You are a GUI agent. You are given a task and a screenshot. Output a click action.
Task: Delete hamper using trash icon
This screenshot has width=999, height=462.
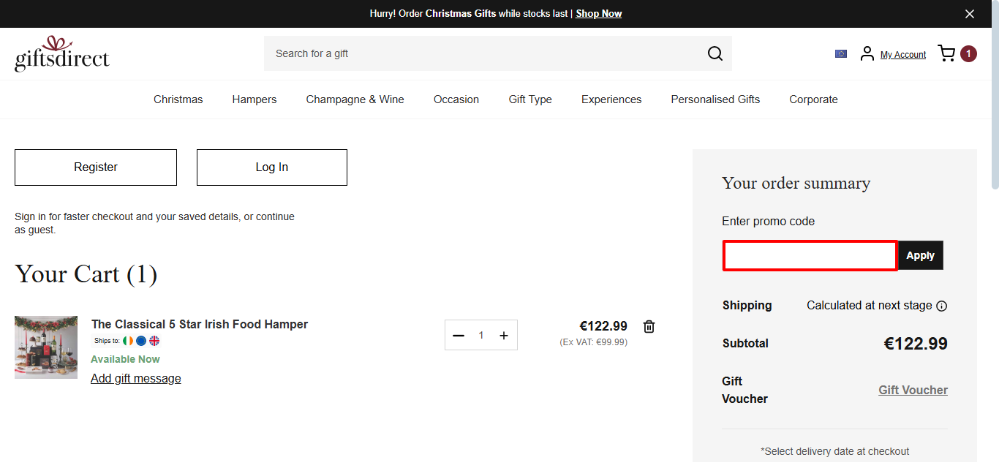pos(649,326)
